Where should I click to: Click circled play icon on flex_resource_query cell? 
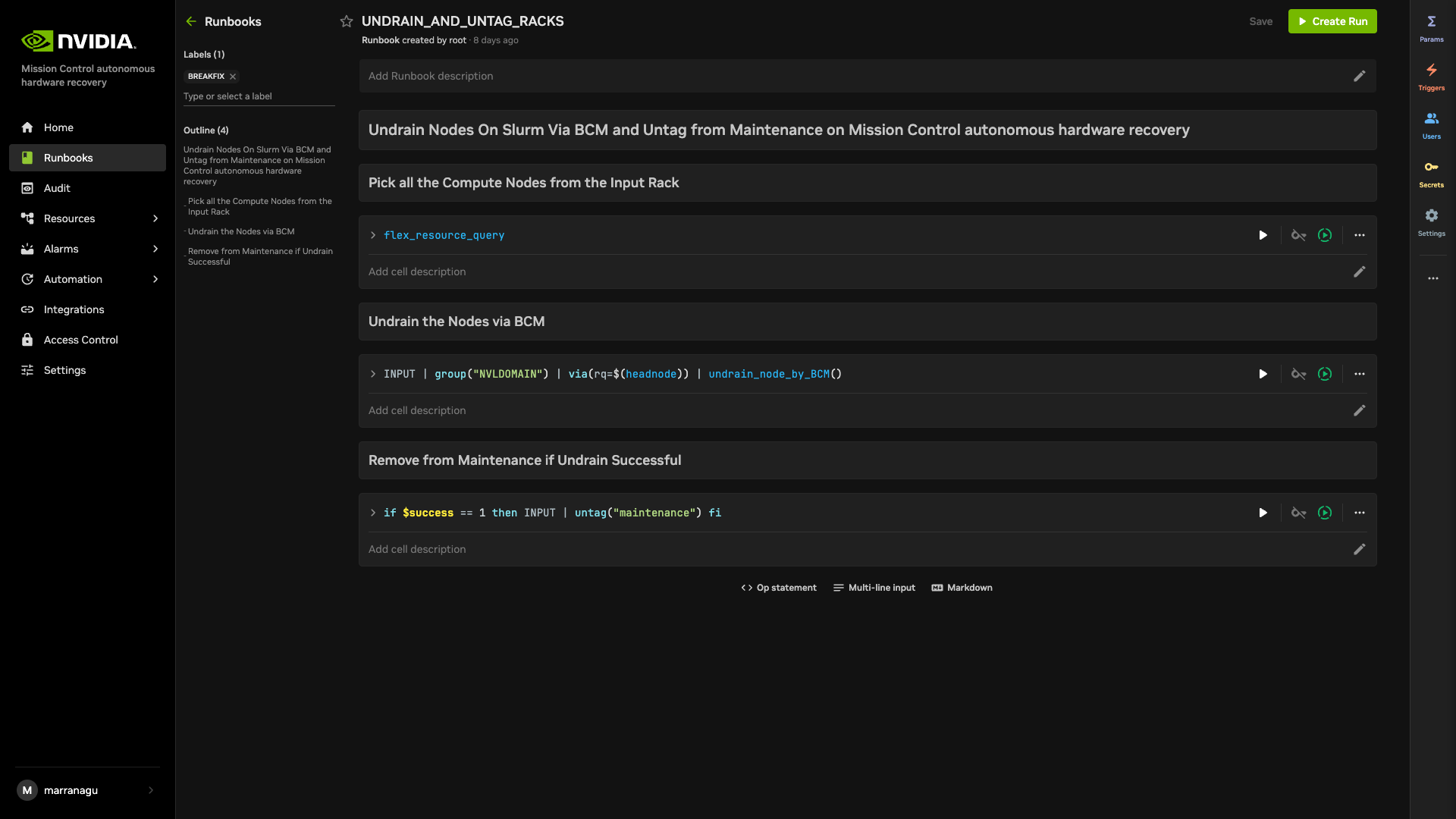pos(1325,235)
